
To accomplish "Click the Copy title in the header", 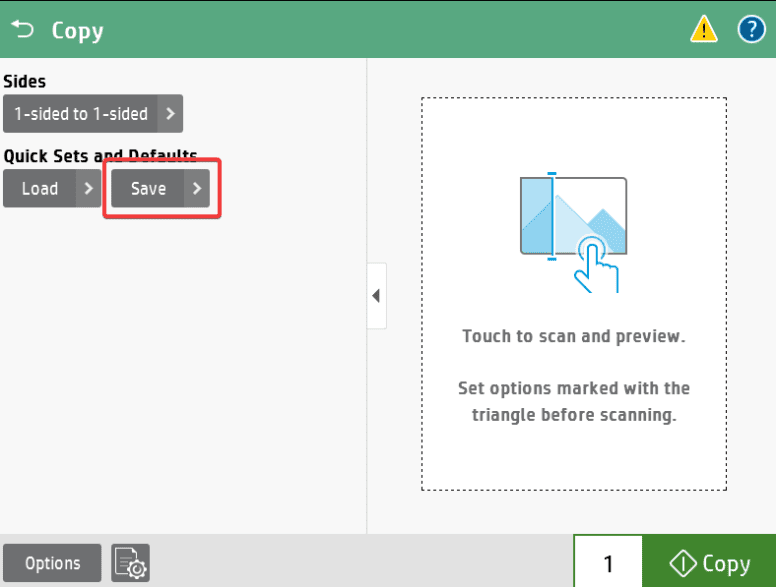I will 77,30.
